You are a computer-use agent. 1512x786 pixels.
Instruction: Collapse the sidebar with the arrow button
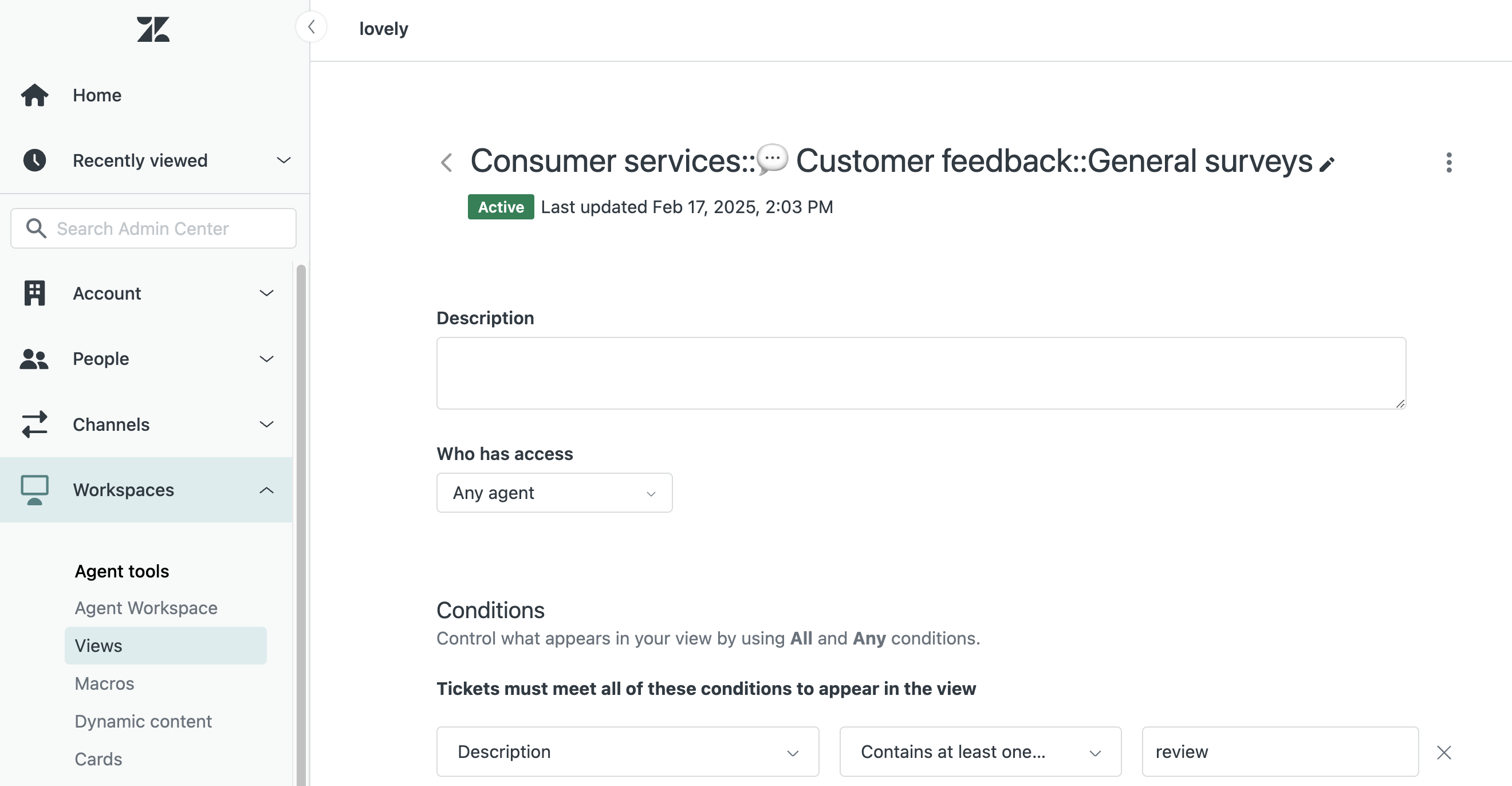tap(311, 27)
